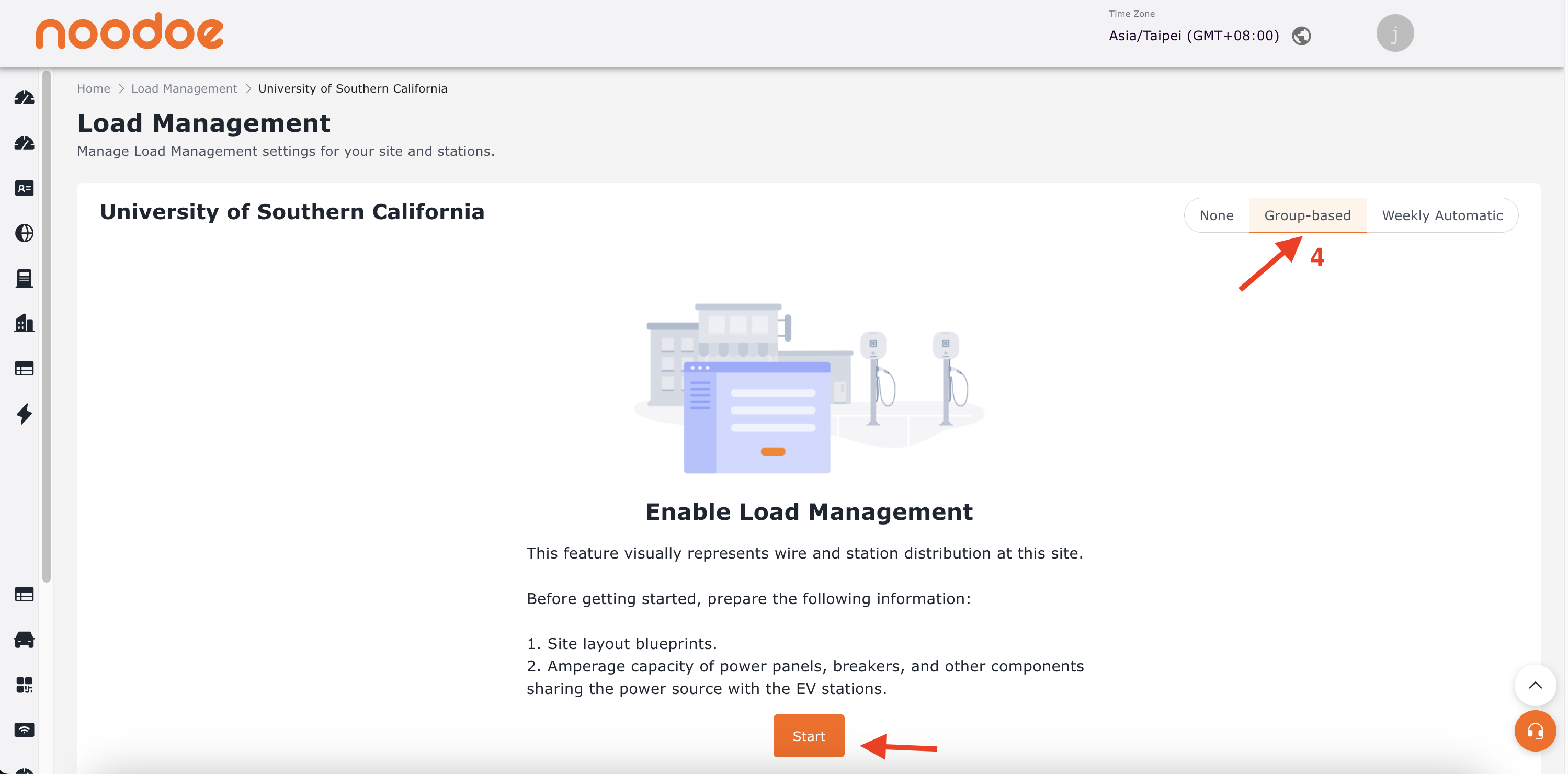Click the scroll-to-top arrow button
This screenshot has height=774, width=1568.
[x=1535, y=685]
